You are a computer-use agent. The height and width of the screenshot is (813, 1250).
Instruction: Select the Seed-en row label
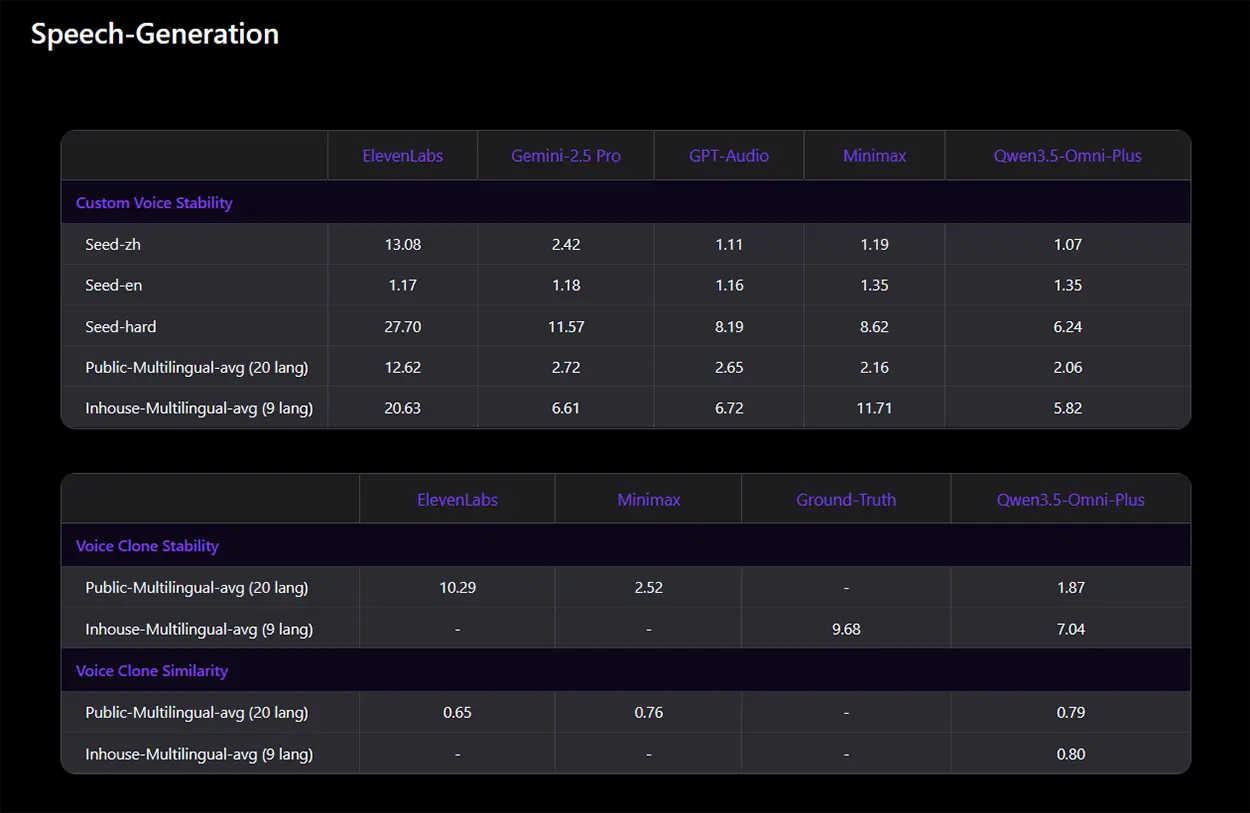coord(113,286)
